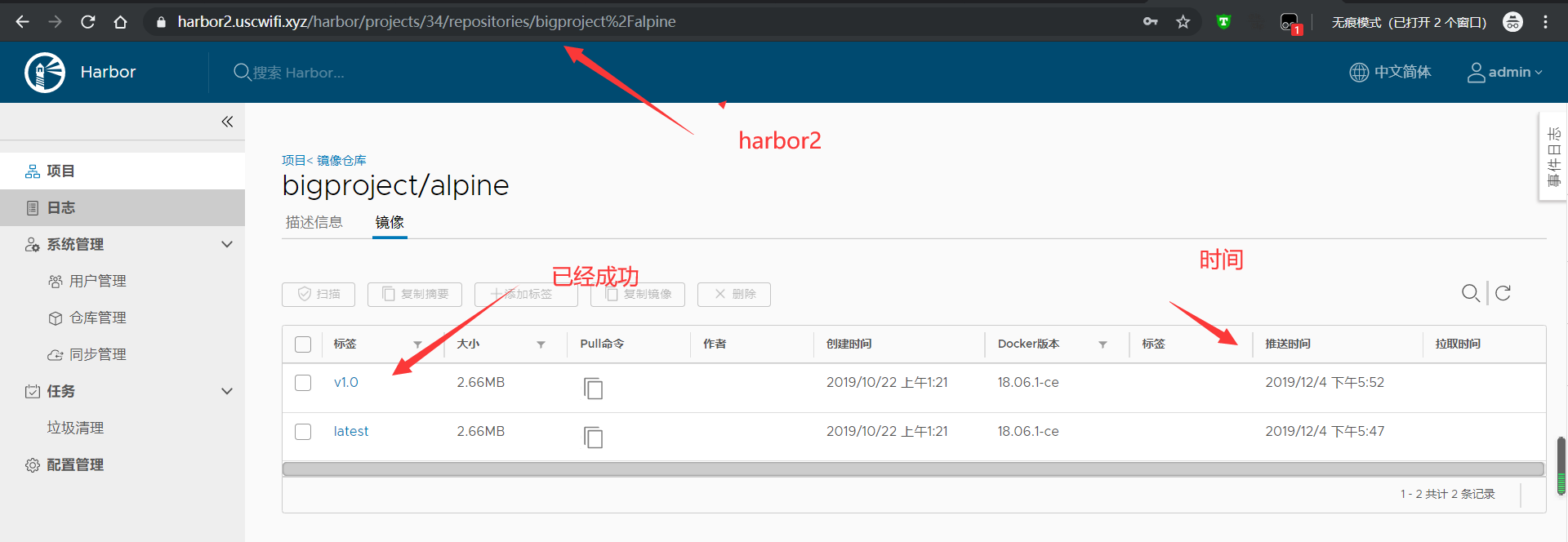This screenshot has height=542, width=1568.
Task: Switch to 镜像 tab
Action: (x=390, y=222)
